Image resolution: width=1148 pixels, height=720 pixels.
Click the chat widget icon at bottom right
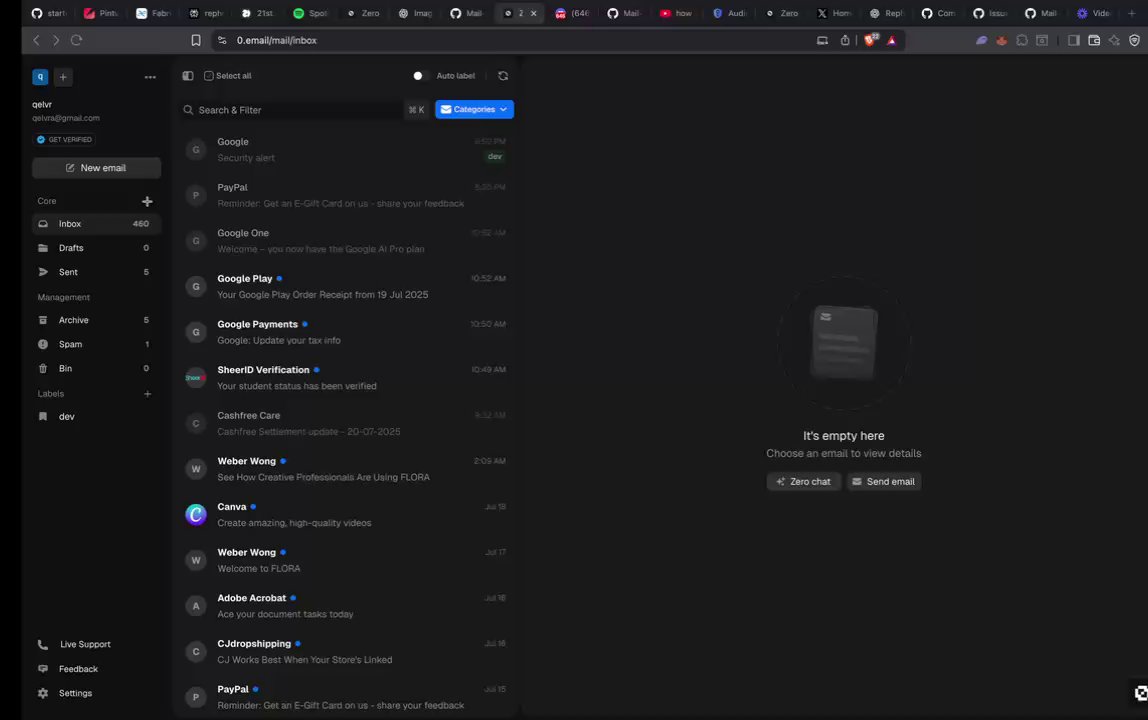point(1141,693)
